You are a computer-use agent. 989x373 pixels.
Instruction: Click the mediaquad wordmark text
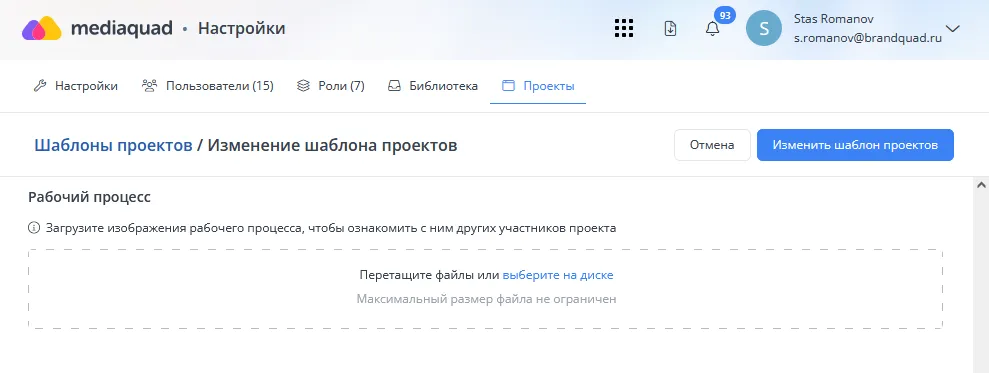coord(122,28)
